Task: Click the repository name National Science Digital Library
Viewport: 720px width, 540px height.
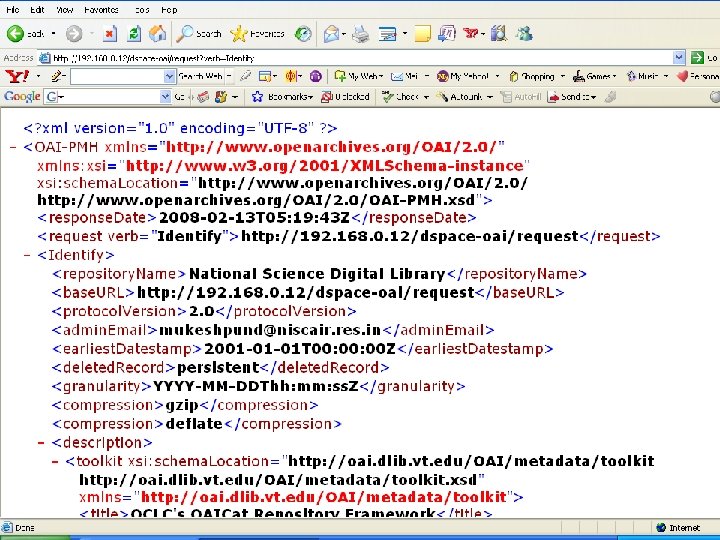Action: click(x=317, y=274)
